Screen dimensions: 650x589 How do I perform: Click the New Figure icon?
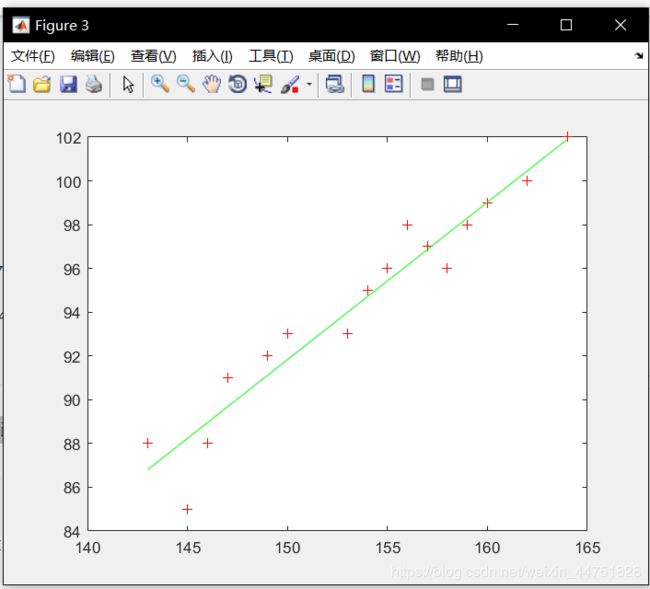point(17,84)
